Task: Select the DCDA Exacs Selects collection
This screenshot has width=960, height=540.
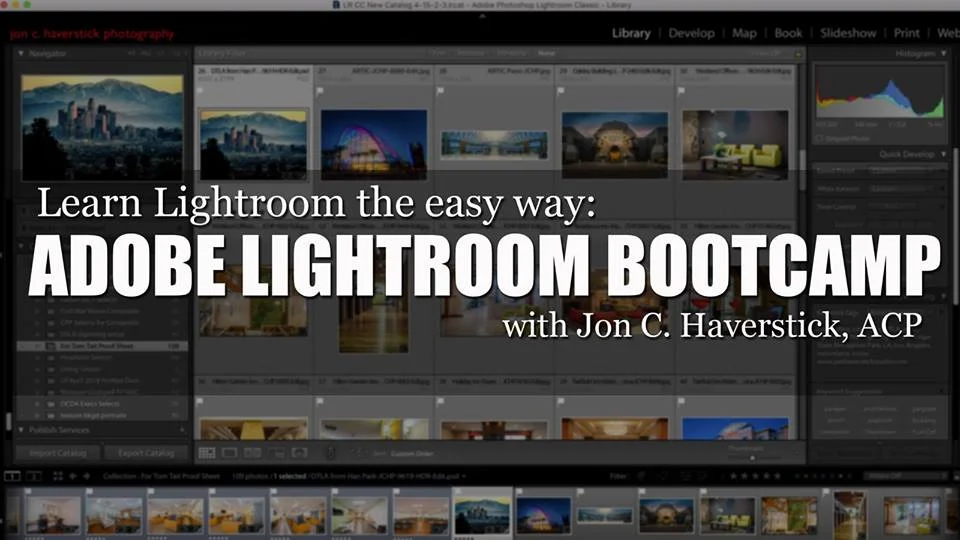Action: [x=102, y=404]
